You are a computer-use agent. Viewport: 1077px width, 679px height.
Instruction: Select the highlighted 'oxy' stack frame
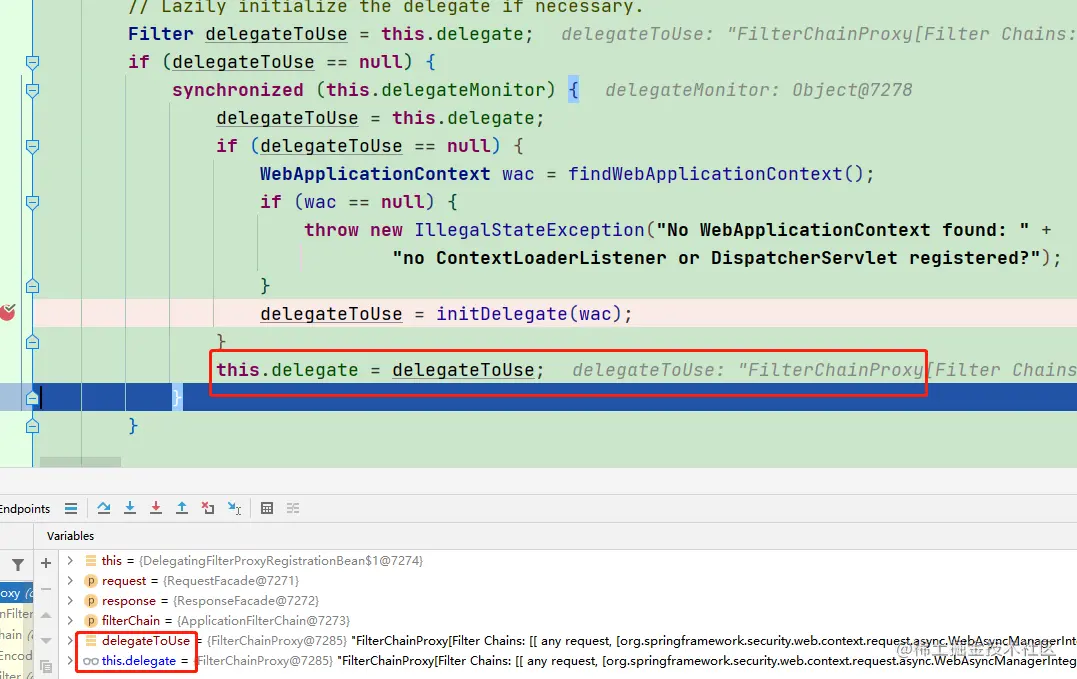point(16,592)
